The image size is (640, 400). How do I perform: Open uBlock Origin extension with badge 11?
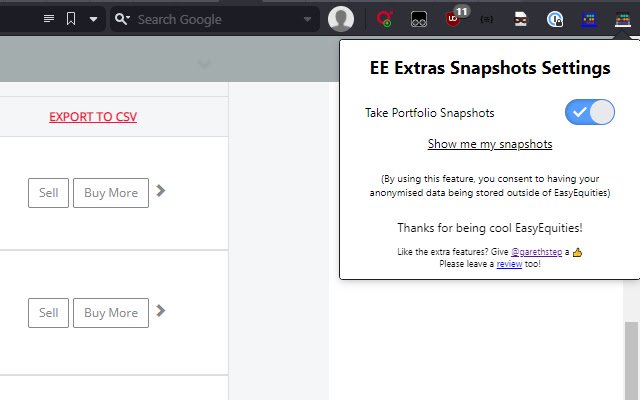click(x=453, y=19)
